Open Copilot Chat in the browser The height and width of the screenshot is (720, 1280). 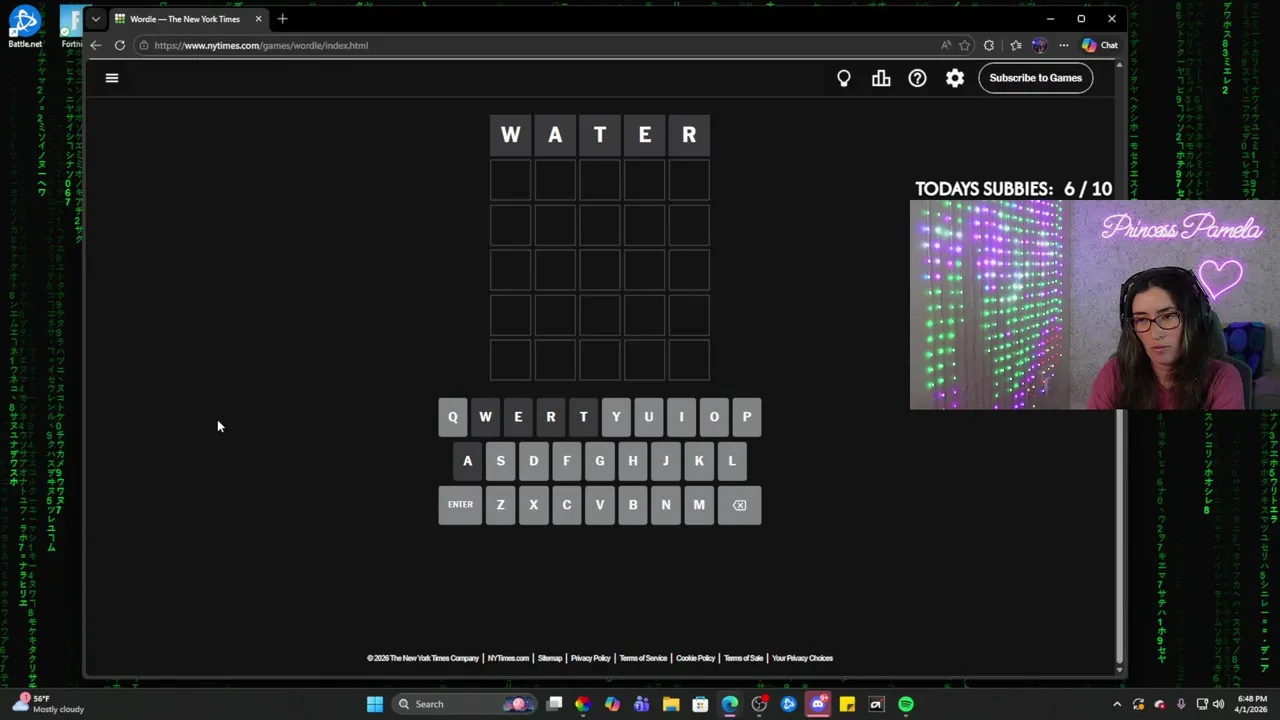1099,45
